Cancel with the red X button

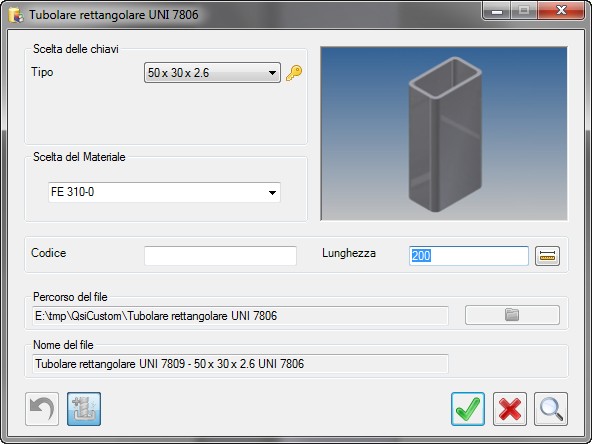click(510, 409)
